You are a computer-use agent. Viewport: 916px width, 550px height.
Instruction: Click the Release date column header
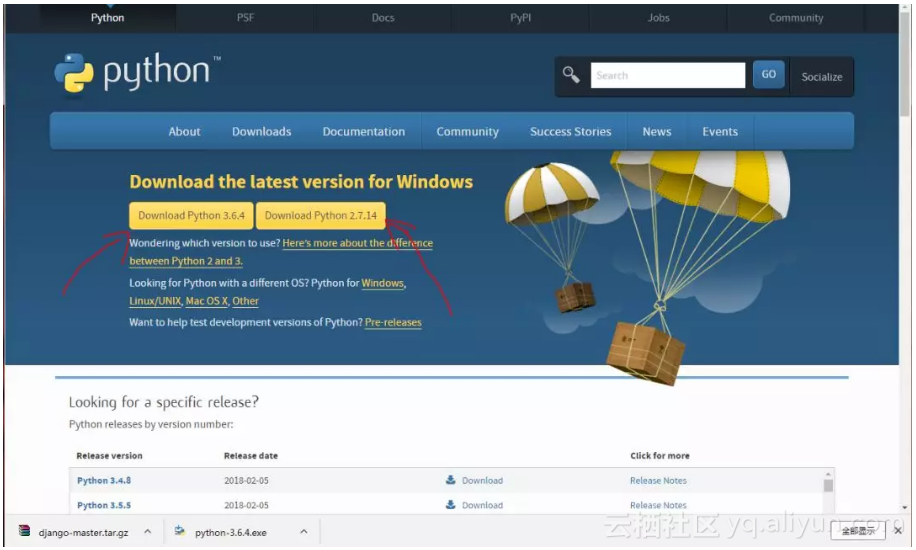(251, 455)
